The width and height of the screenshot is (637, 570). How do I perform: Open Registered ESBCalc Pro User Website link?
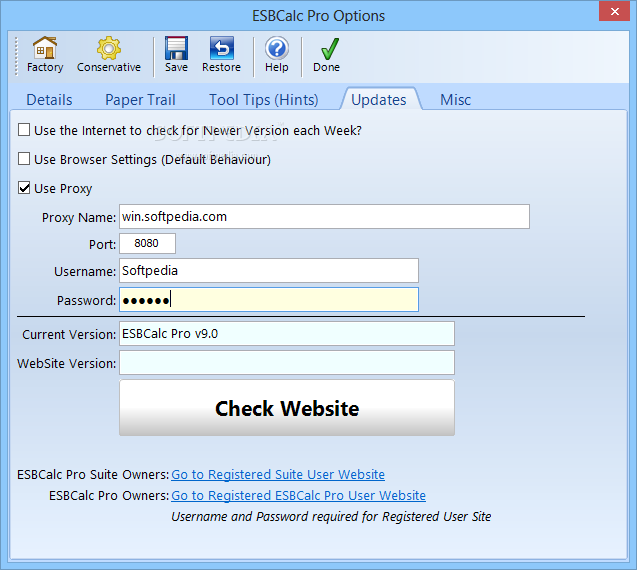[x=298, y=496]
